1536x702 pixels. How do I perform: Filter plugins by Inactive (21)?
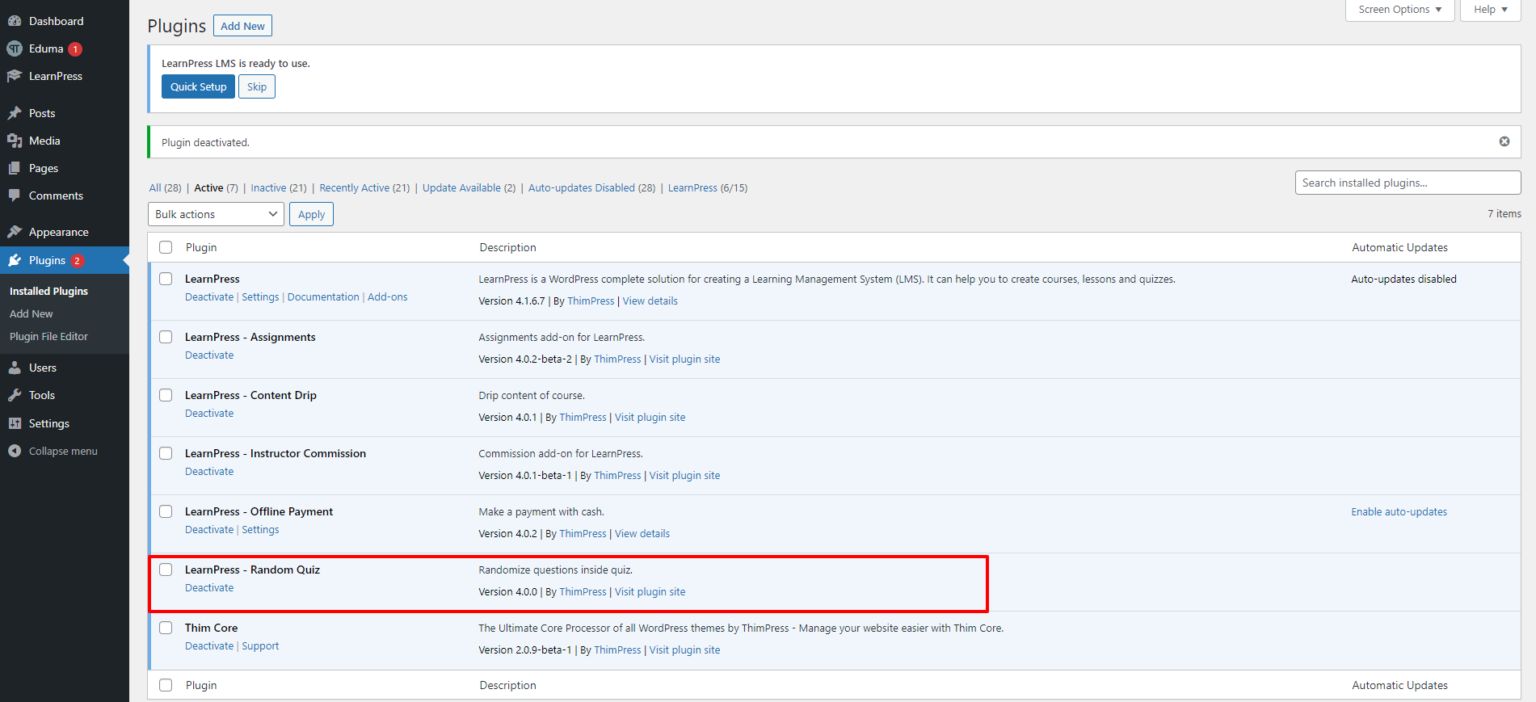[x=278, y=188]
